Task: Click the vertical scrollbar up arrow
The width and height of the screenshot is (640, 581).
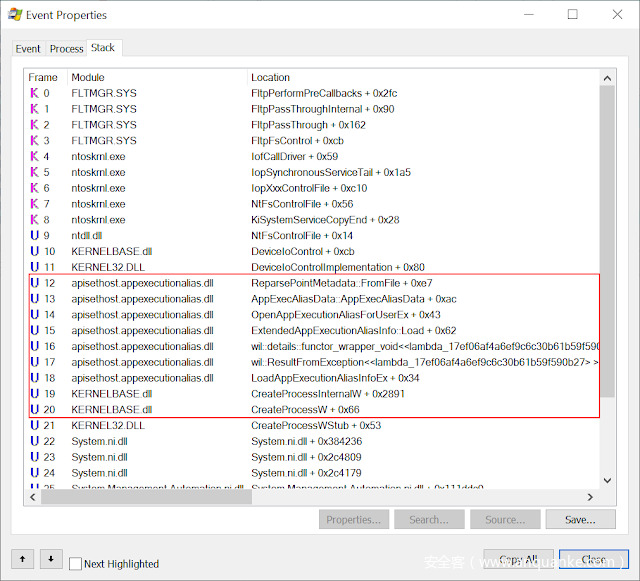Action: tap(607, 78)
